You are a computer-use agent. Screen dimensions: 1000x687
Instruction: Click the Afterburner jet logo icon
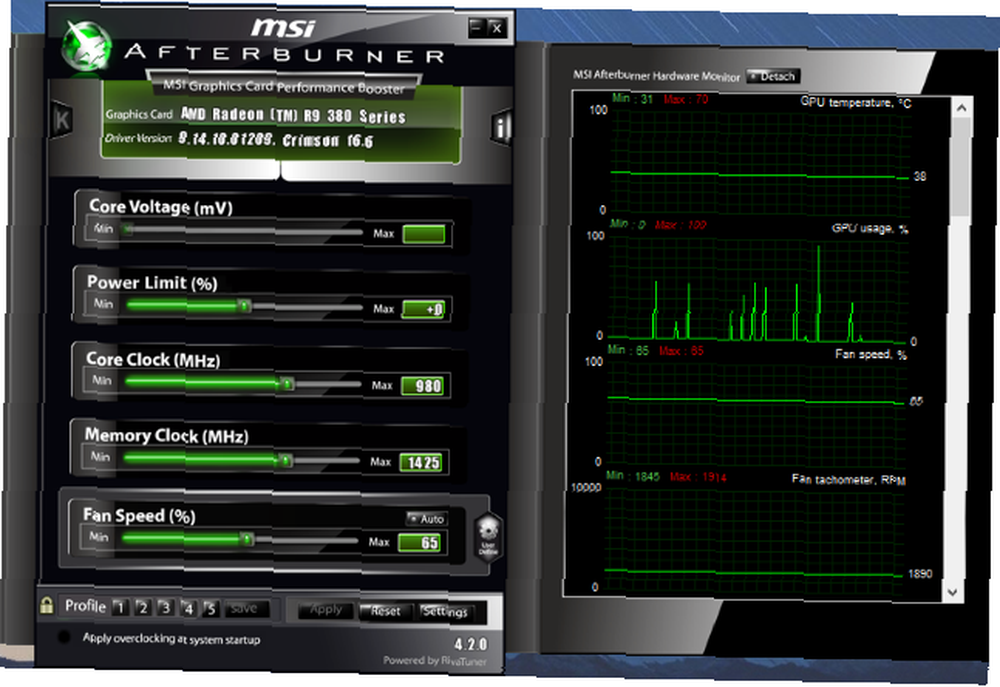(x=87, y=46)
